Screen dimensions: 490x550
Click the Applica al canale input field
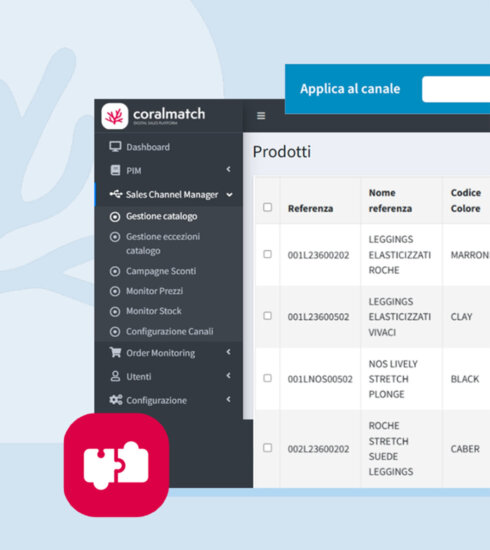[x=456, y=89]
